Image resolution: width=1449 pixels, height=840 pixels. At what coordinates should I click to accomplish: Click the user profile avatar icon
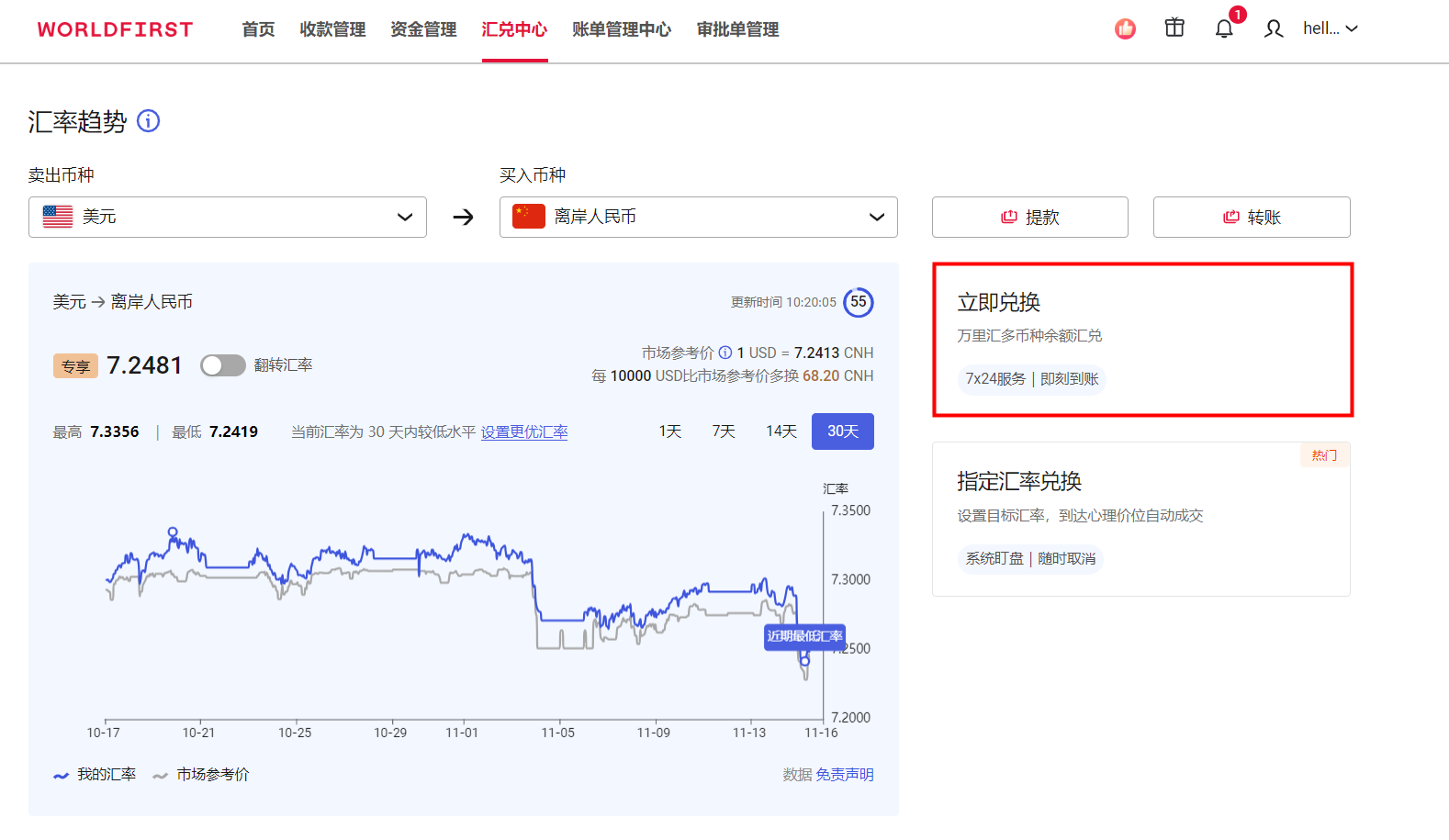1273,29
